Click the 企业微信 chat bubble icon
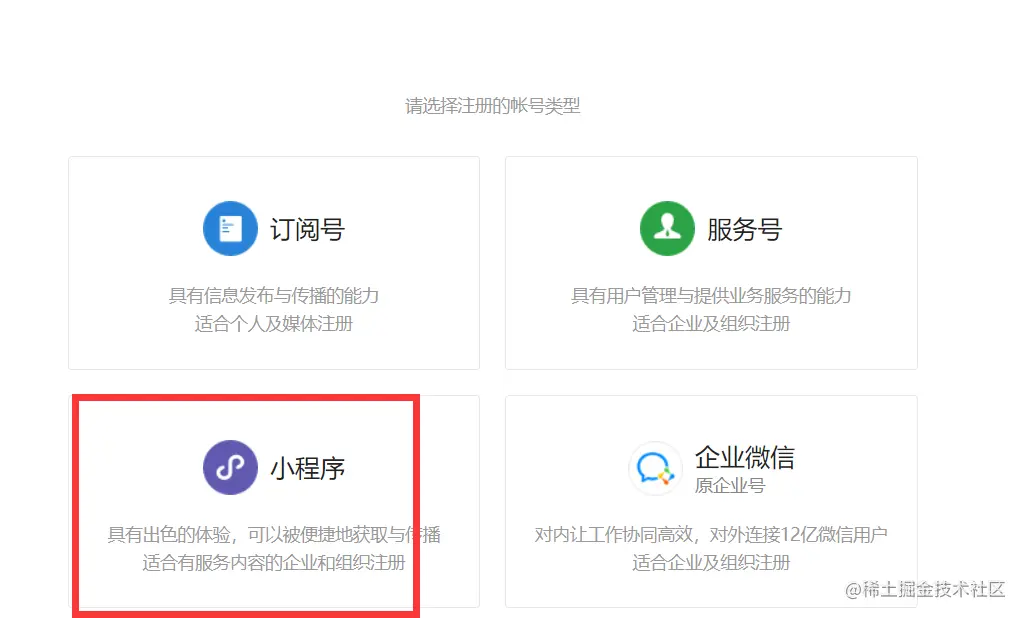This screenshot has height=618, width=1024. tap(655, 468)
